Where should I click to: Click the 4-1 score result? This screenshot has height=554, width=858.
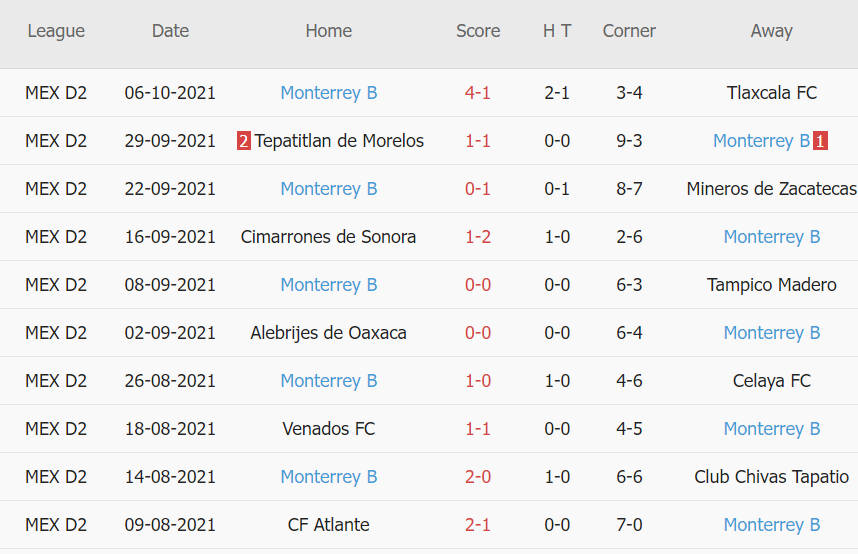click(477, 93)
